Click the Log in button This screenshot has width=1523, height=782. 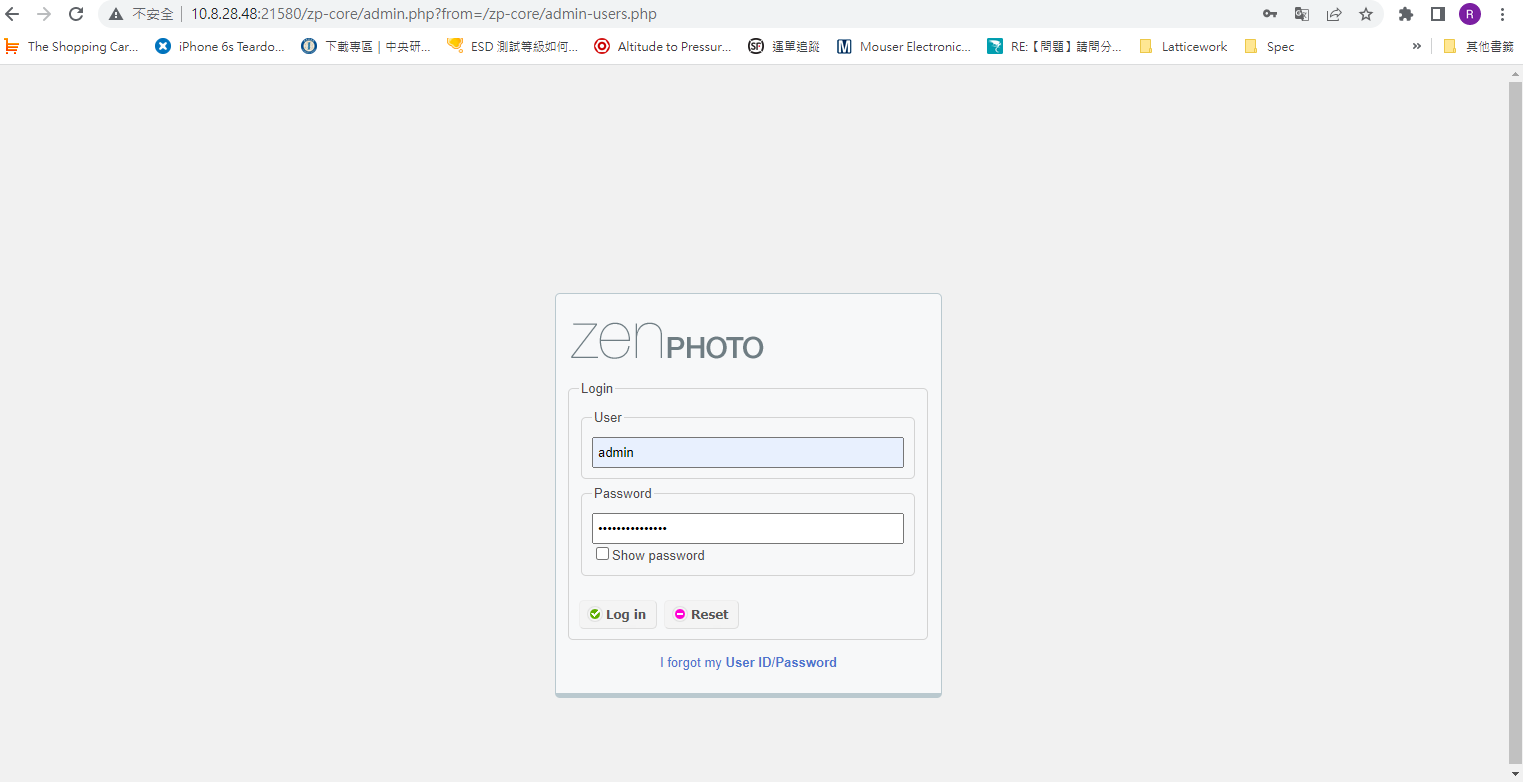coord(618,614)
